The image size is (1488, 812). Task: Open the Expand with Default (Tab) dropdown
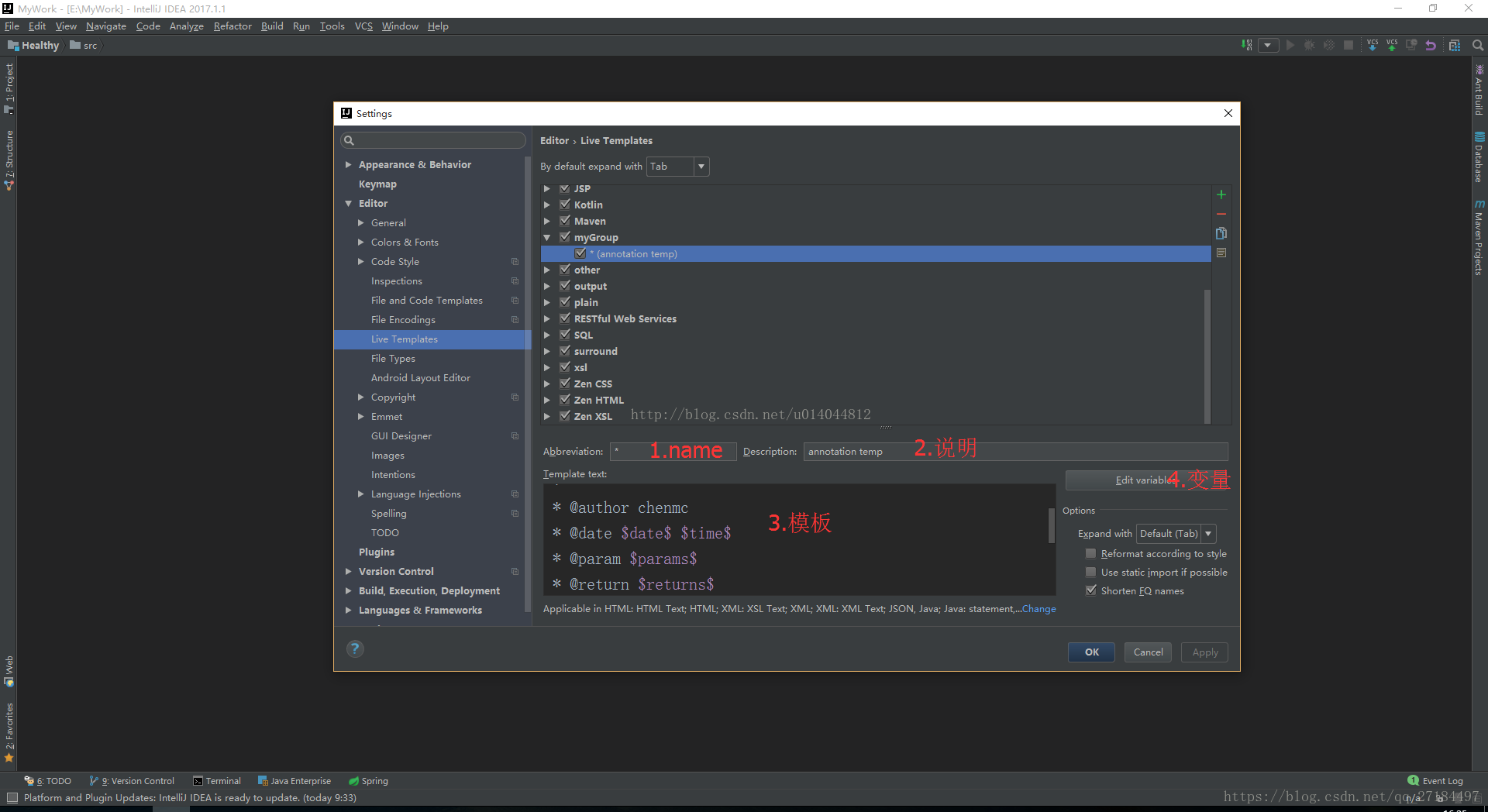click(x=1176, y=534)
